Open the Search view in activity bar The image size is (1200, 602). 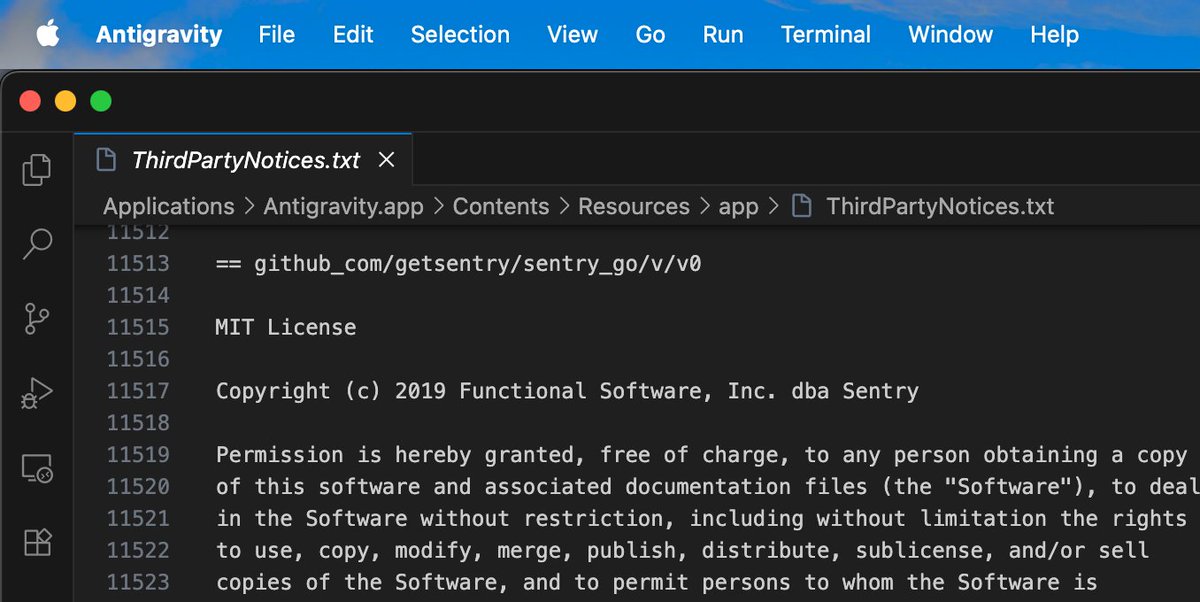(x=37, y=244)
